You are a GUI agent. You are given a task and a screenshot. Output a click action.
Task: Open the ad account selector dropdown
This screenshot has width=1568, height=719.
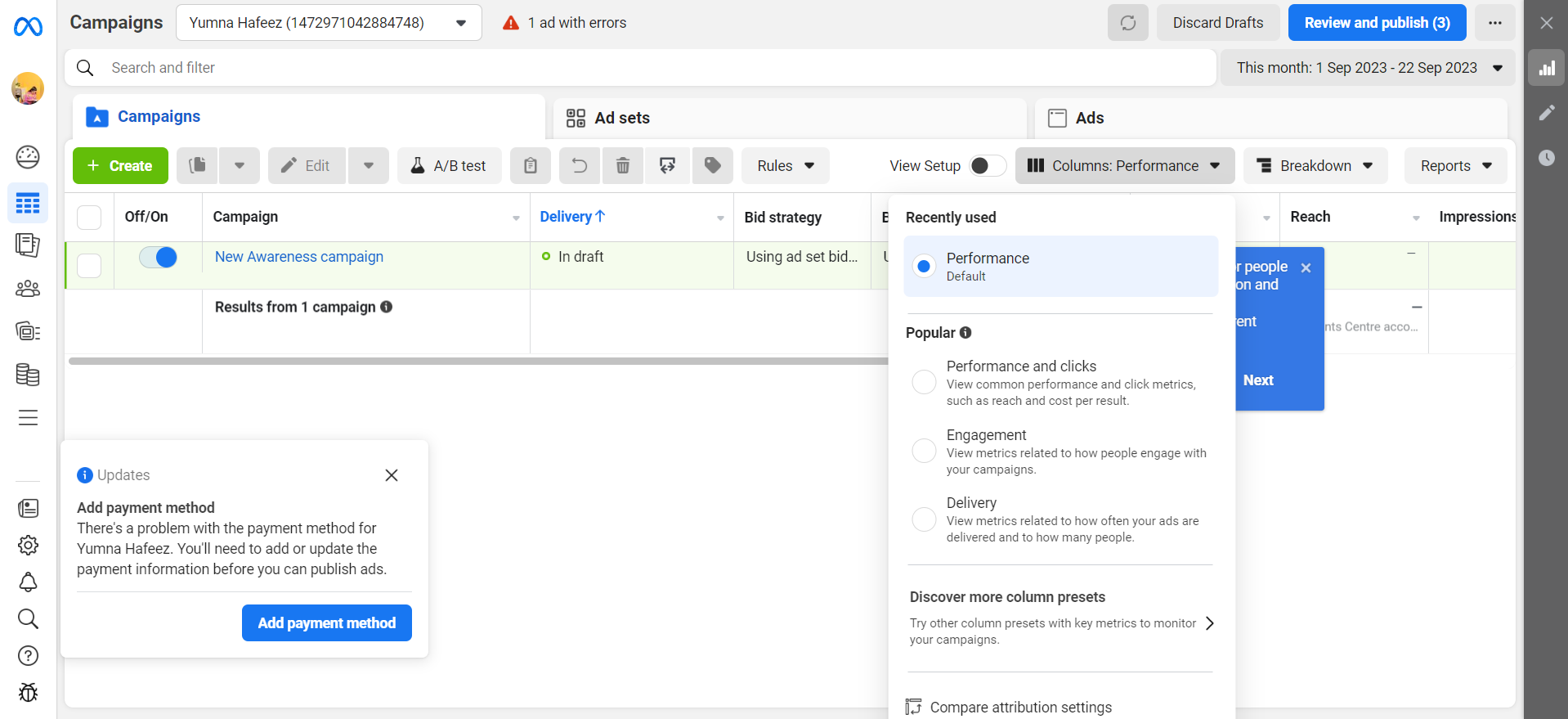coord(329,23)
